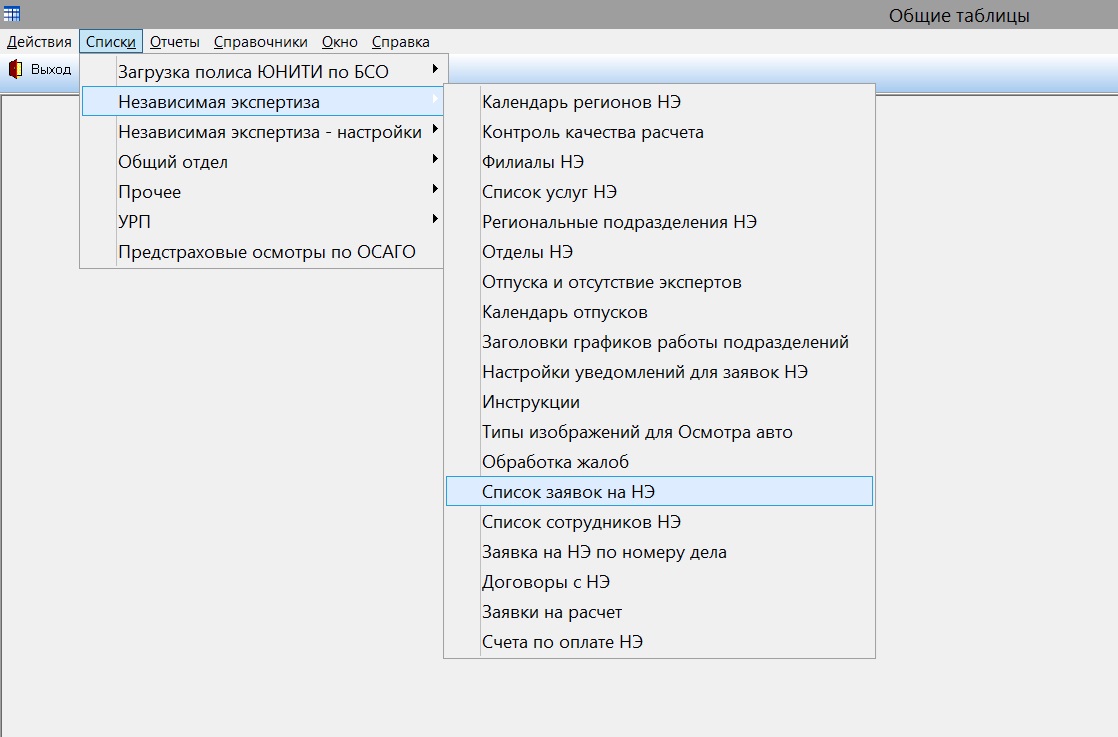This screenshot has height=737, width=1118.
Task: Choose Заявка на НЭ по номеру дела
Action: 660,551
